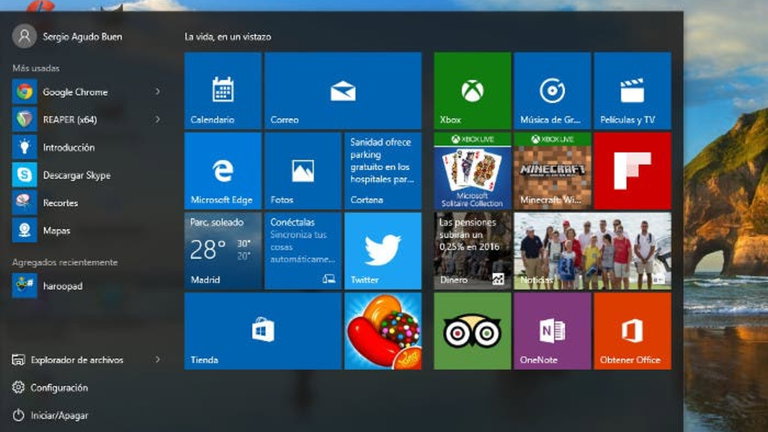Open the Conéctalas sync tile

click(x=303, y=251)
